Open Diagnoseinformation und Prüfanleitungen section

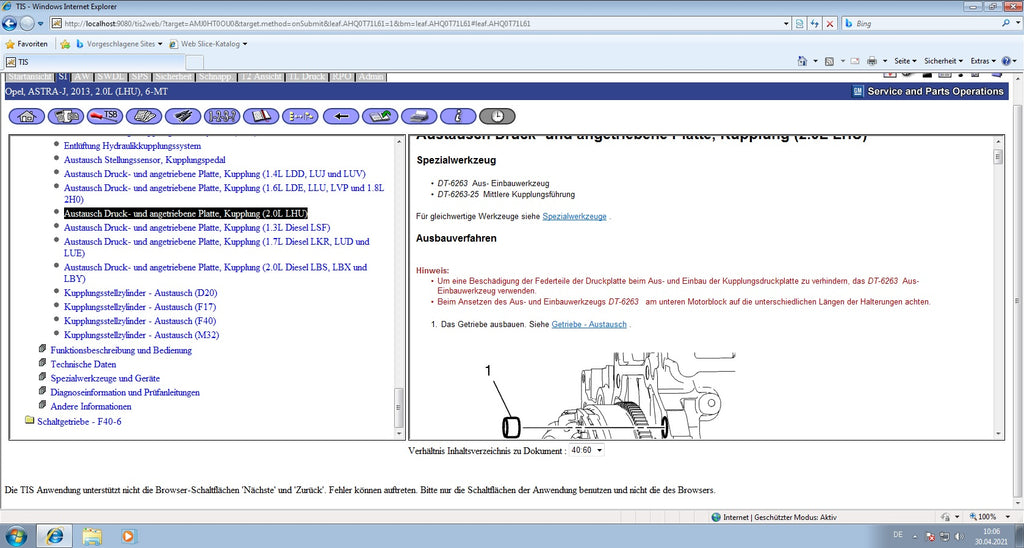[x=125, y=393]
